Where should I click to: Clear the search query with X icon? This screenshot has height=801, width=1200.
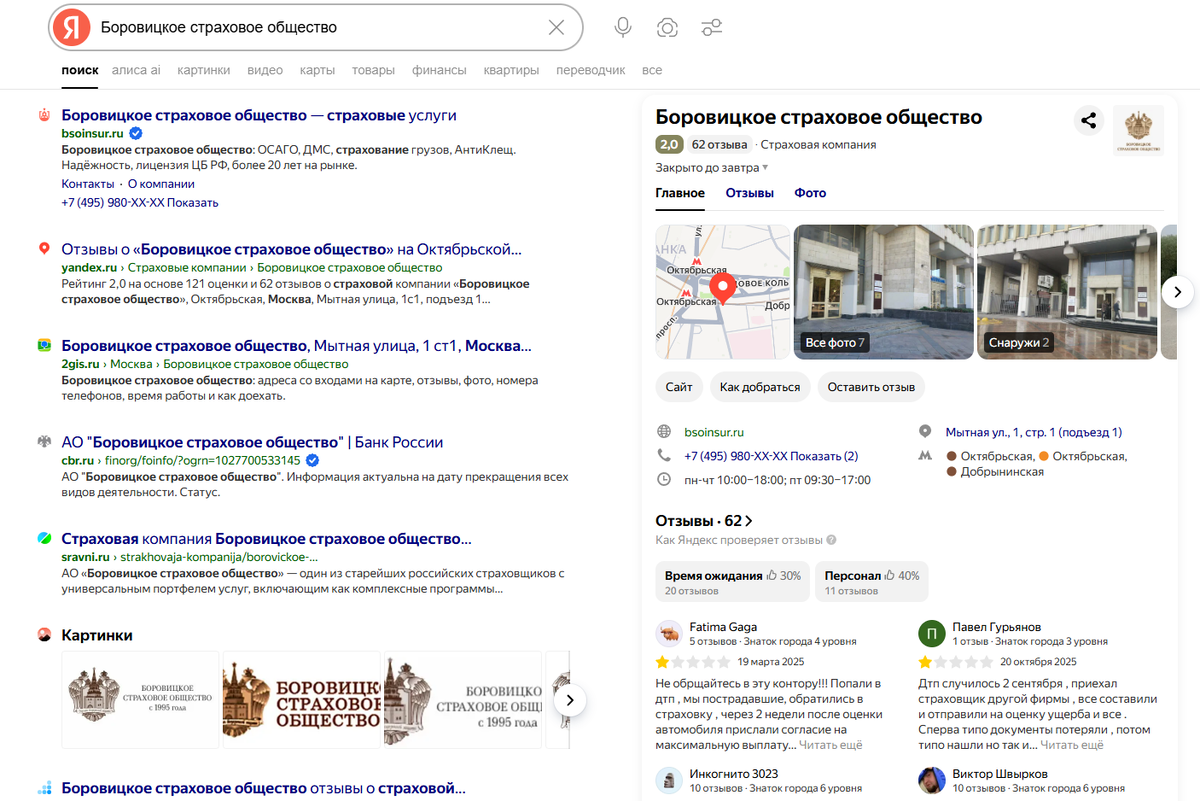pos(557,28)
